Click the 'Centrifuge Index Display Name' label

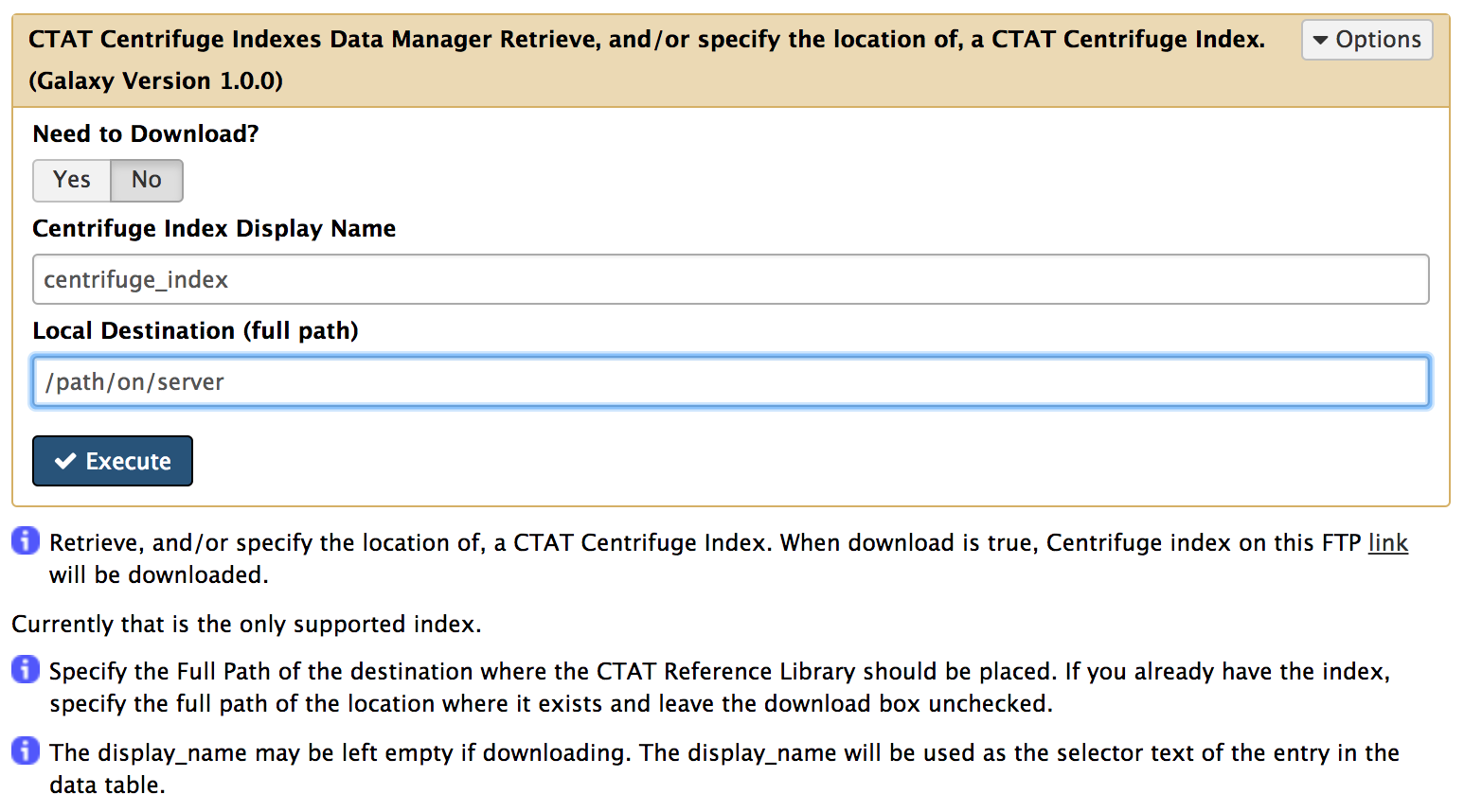click(214, 228)
